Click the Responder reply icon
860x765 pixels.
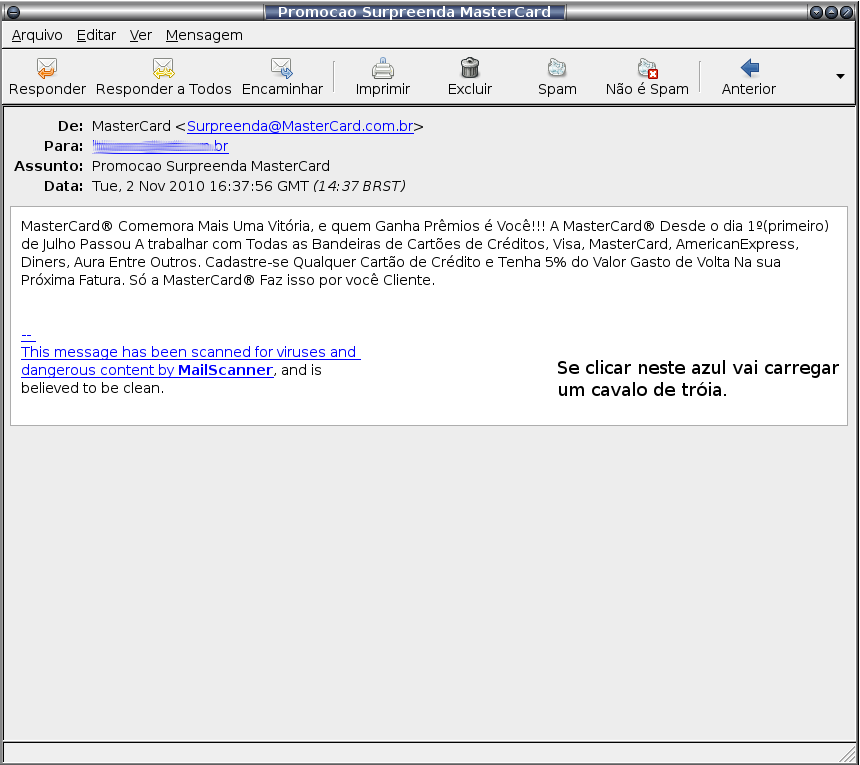click(x=47, y=68)
